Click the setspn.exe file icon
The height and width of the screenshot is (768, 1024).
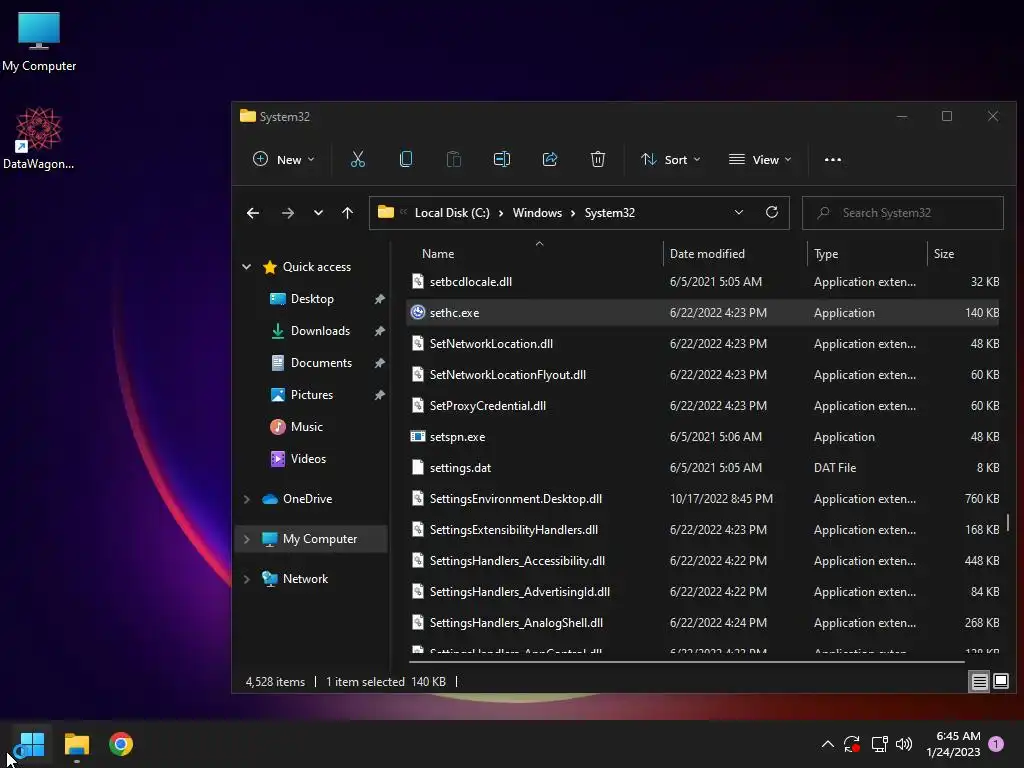click(x=418, y=436)
